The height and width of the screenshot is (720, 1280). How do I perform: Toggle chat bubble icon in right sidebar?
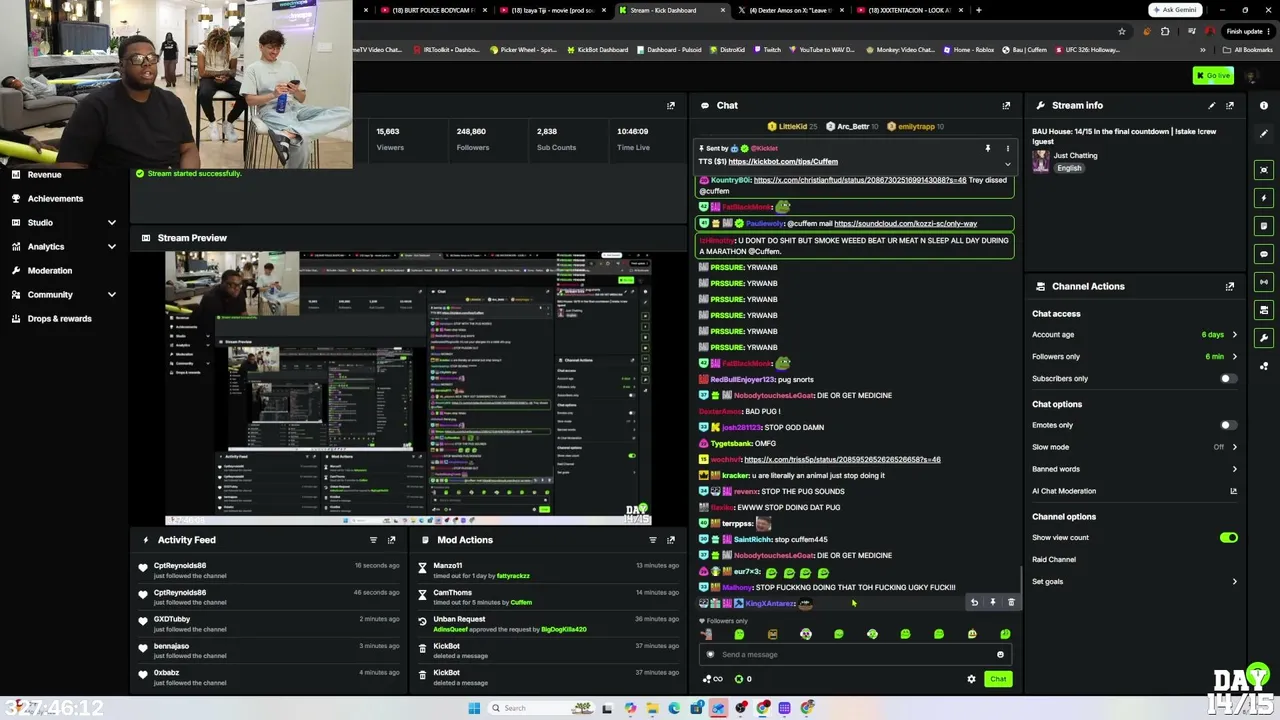(x=1264, y=254)
